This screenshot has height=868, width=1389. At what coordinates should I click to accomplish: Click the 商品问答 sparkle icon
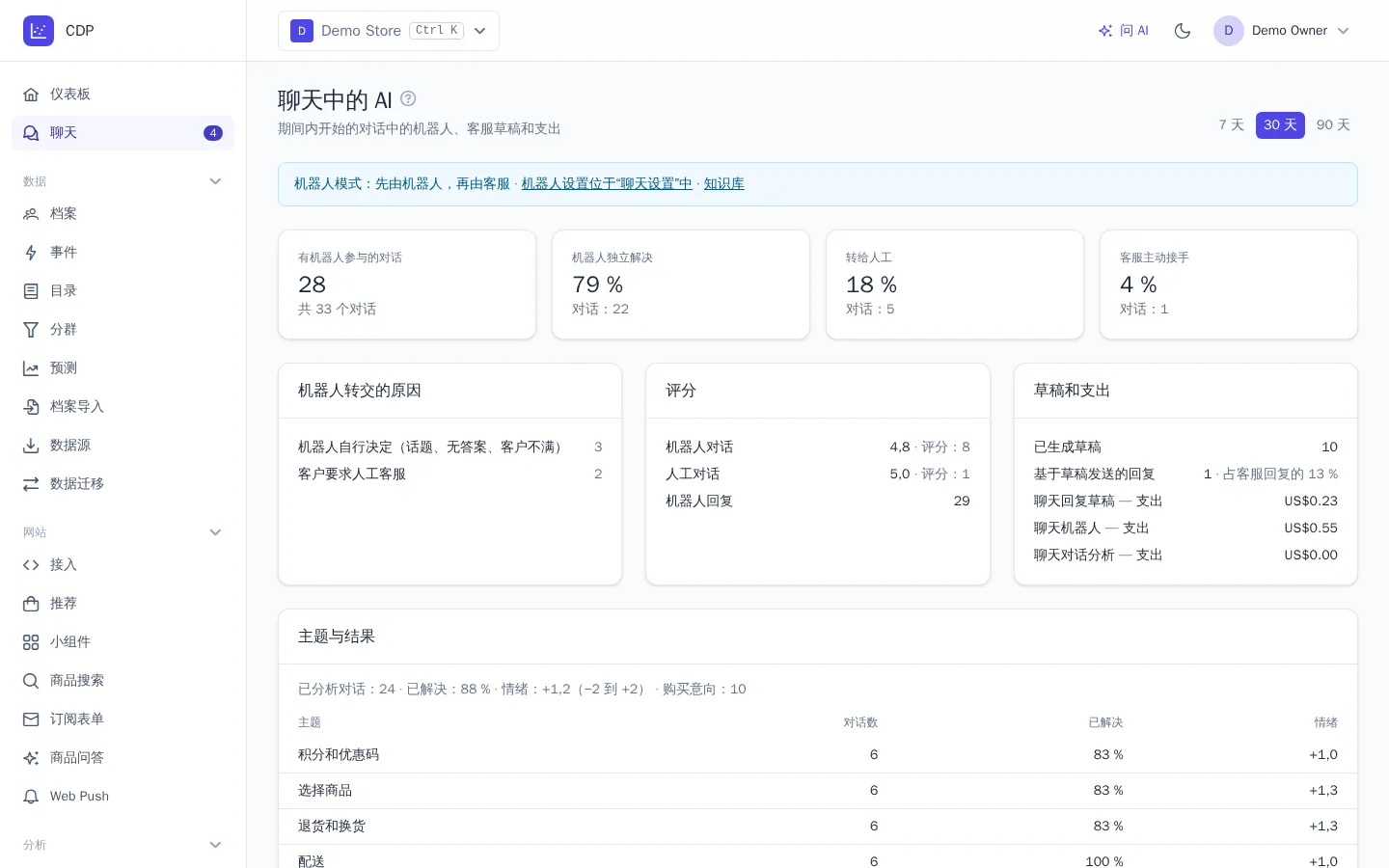31,758
